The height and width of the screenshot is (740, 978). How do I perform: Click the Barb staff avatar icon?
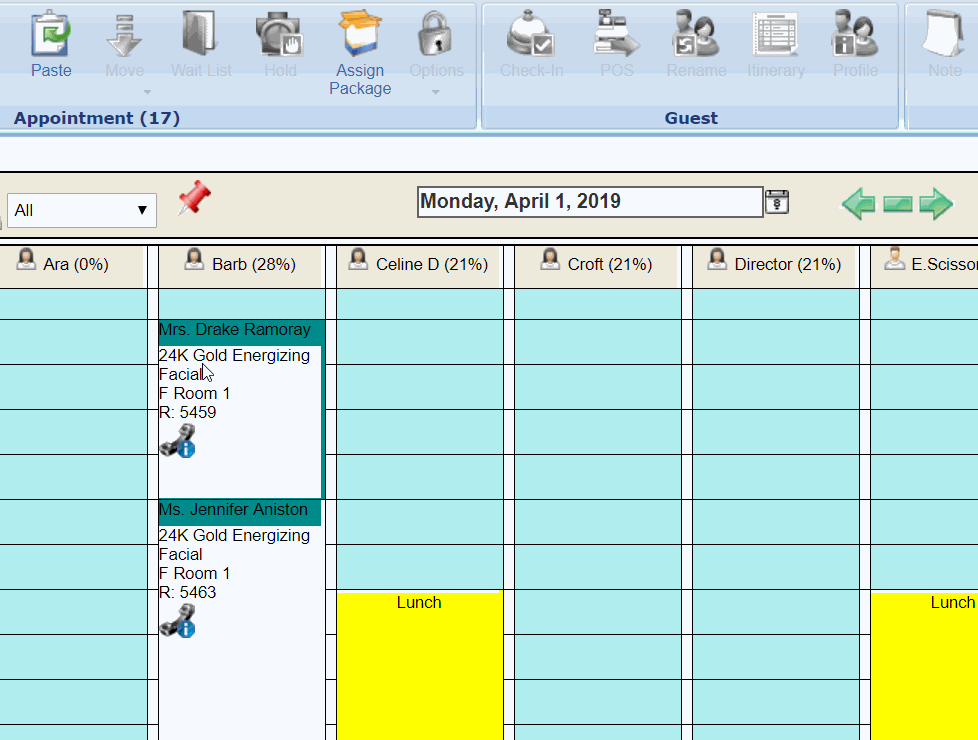coord(194,259)
